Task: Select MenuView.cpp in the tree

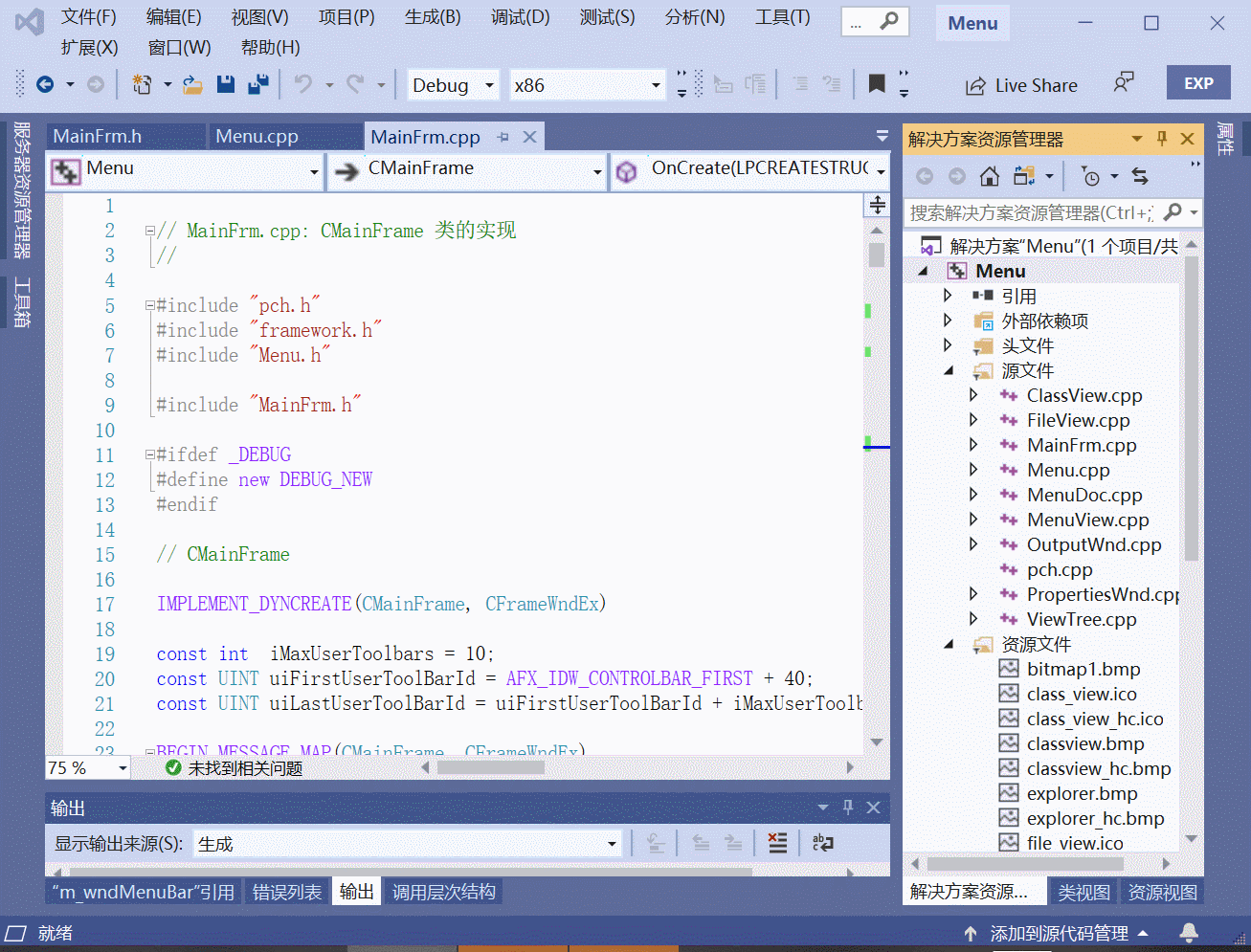Action: (1087, 520)
